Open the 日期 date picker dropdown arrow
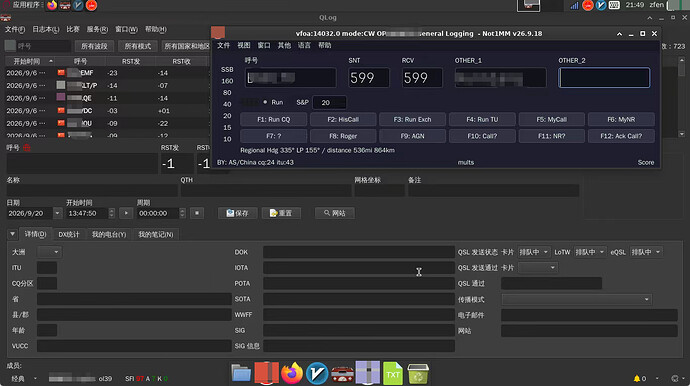 click(57, 213)
